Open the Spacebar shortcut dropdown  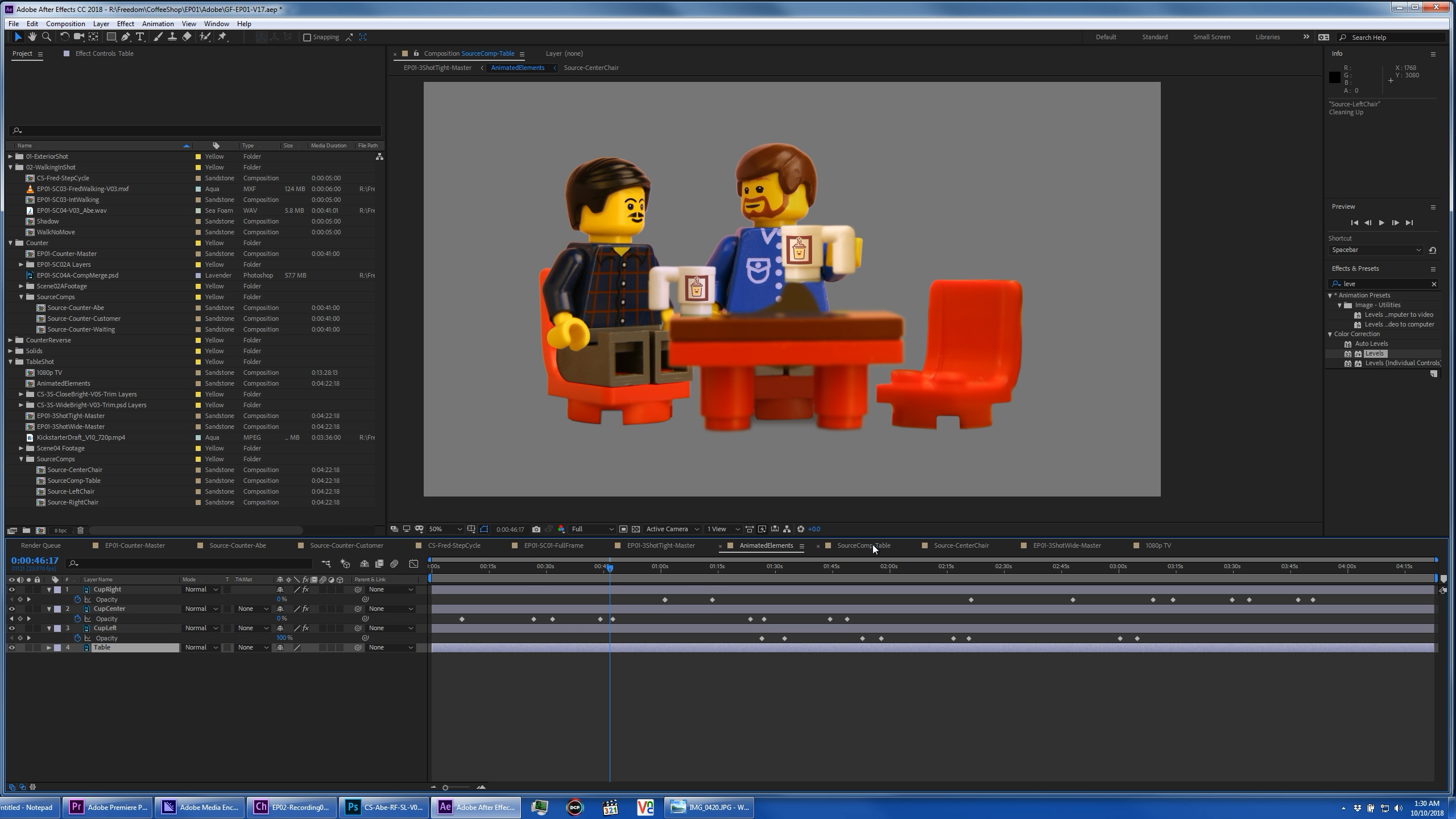click(1375, 250)
